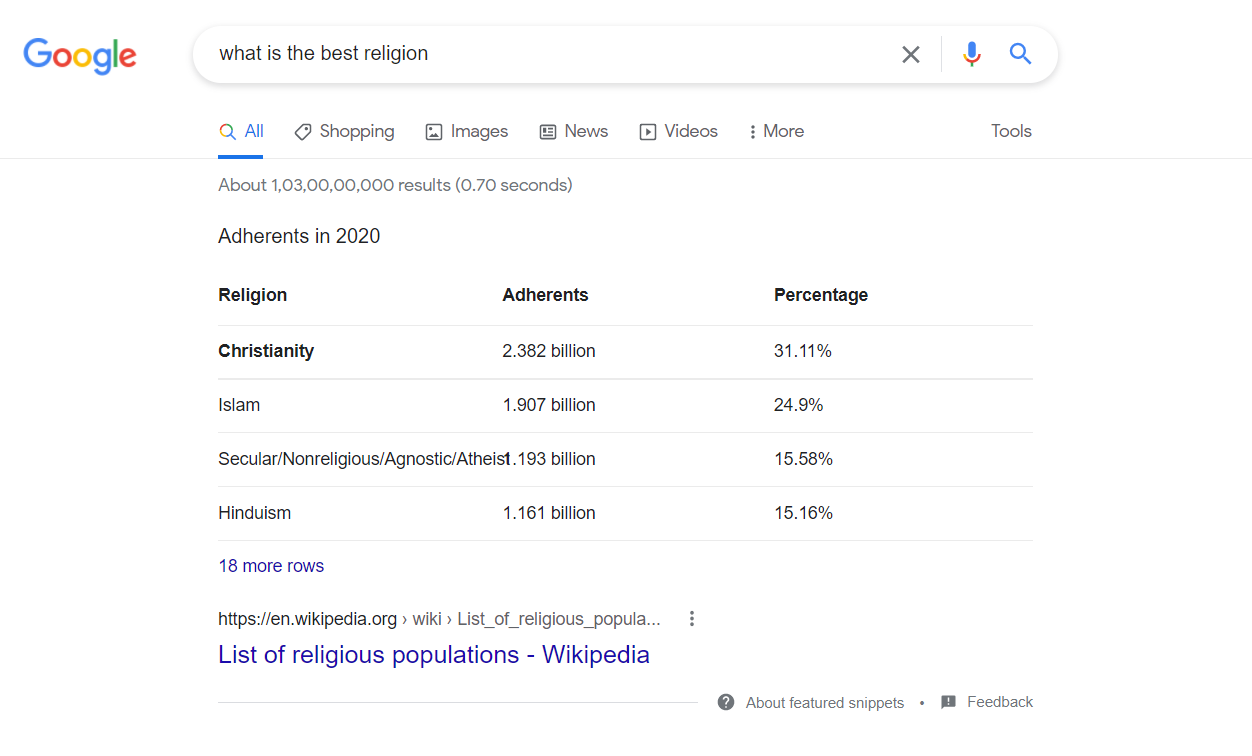Switch to the Videos tab
This screenshot has width=1252, height=756.
[x=679, y=131]
